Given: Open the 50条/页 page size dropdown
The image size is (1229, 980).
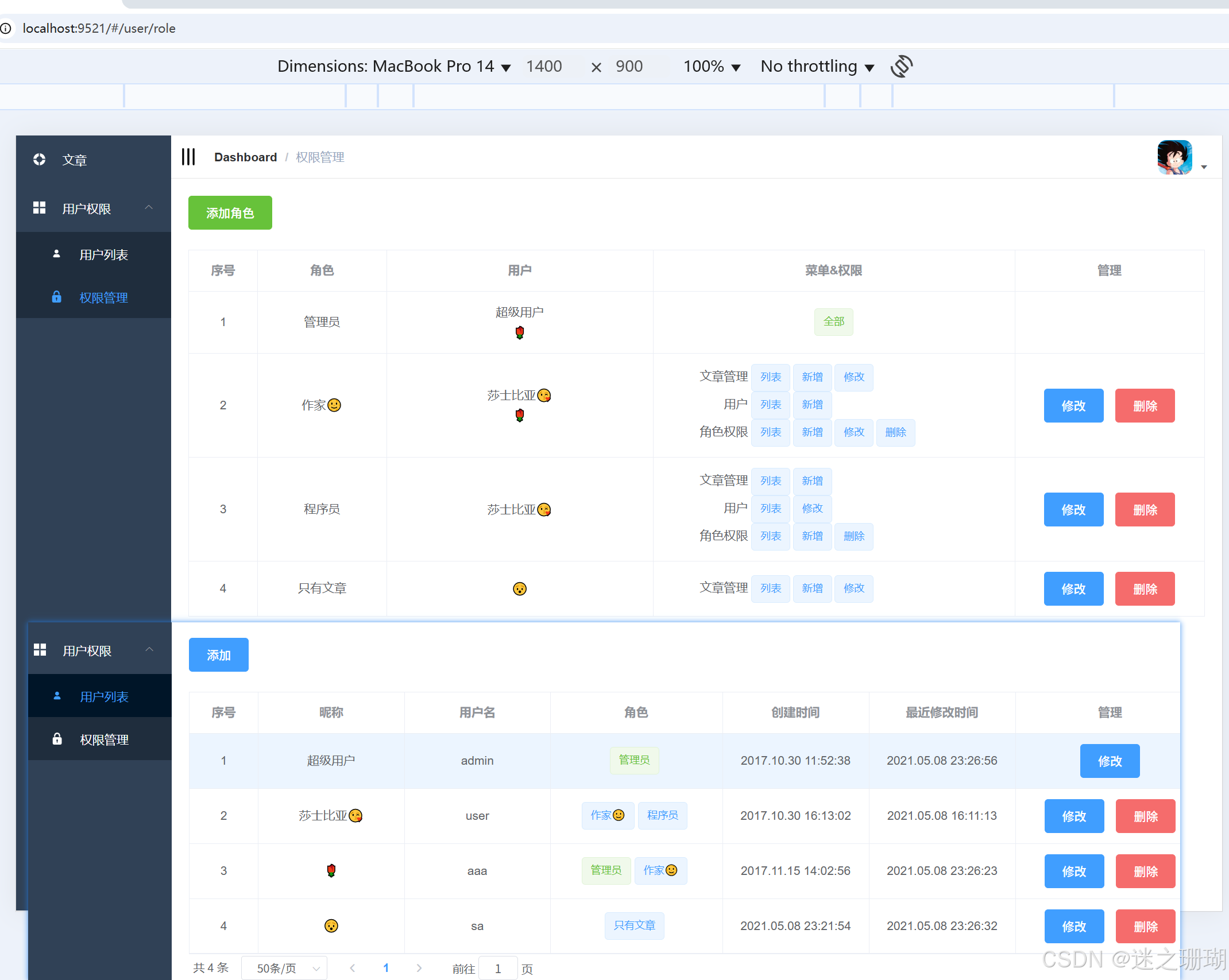Looking at the screenshot, I should pos(285,969).
